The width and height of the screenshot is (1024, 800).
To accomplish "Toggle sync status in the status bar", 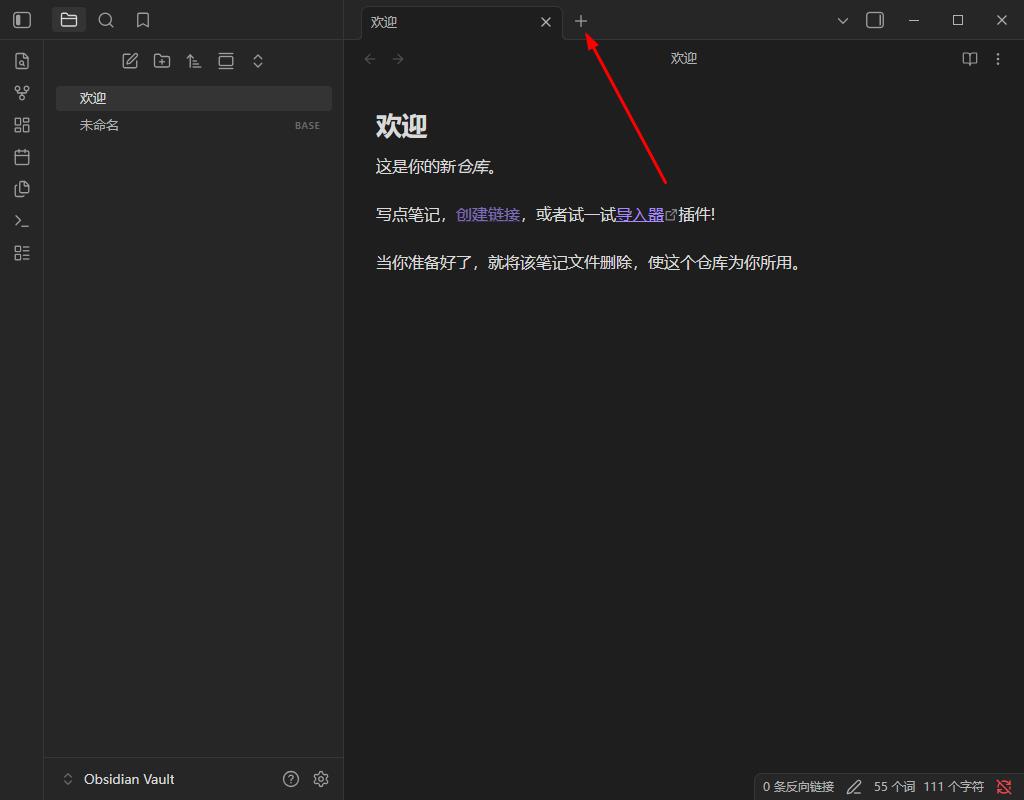I will pos(1006,787).
